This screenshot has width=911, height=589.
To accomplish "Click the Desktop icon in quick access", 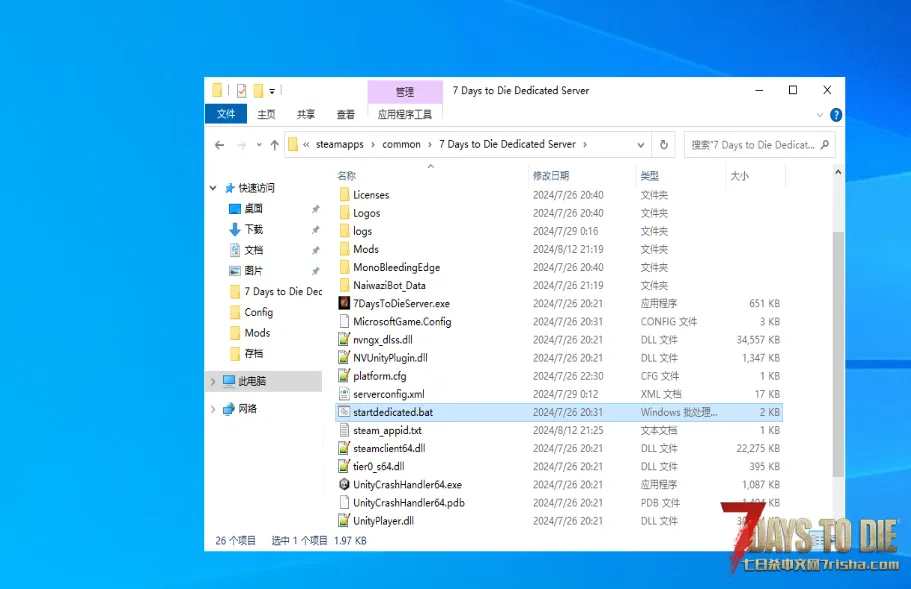I will click(x=235, y=209).
